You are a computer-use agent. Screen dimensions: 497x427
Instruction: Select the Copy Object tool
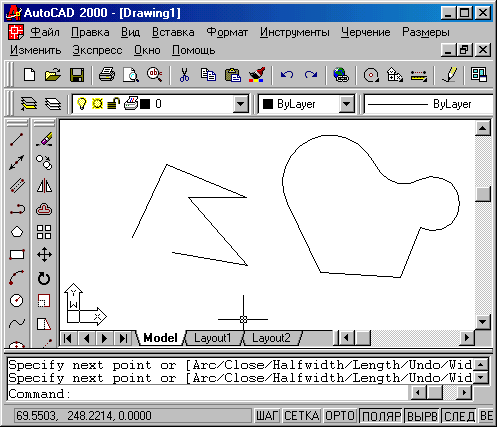pyautogui.click(x=44, y=162)
